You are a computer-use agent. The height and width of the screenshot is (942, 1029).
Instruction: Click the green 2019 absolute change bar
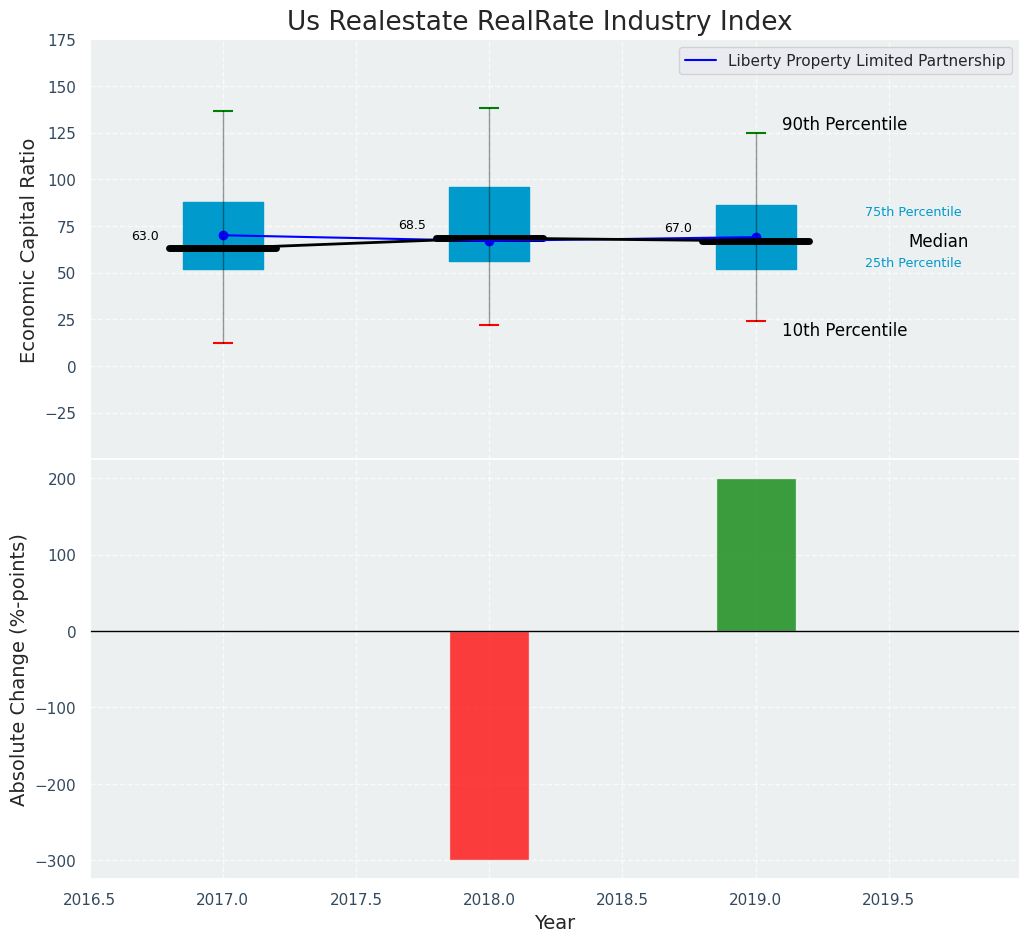756,555
